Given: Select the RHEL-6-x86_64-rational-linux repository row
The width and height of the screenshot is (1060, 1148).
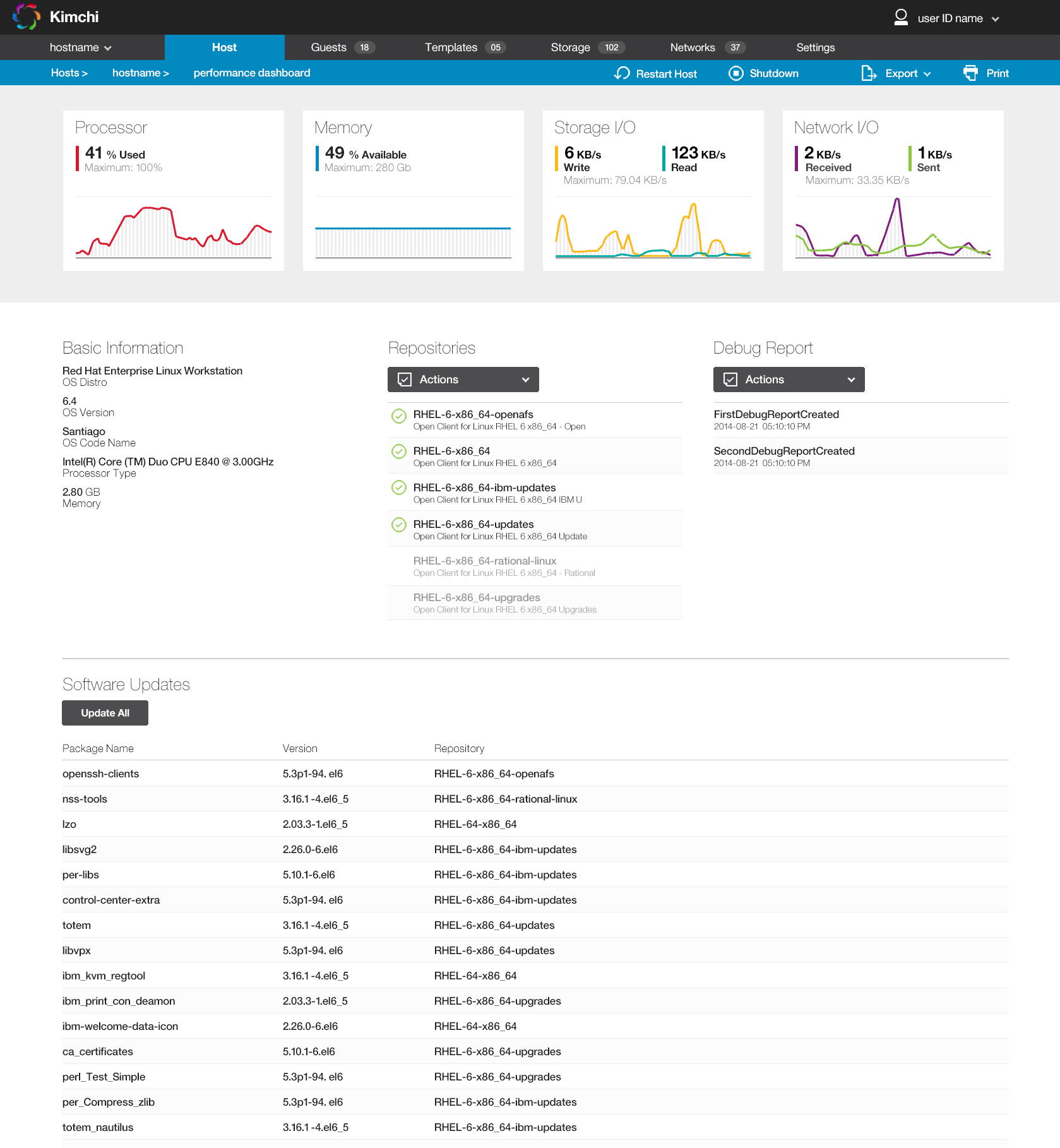Looking at the screenshot, I should [535, 566].
